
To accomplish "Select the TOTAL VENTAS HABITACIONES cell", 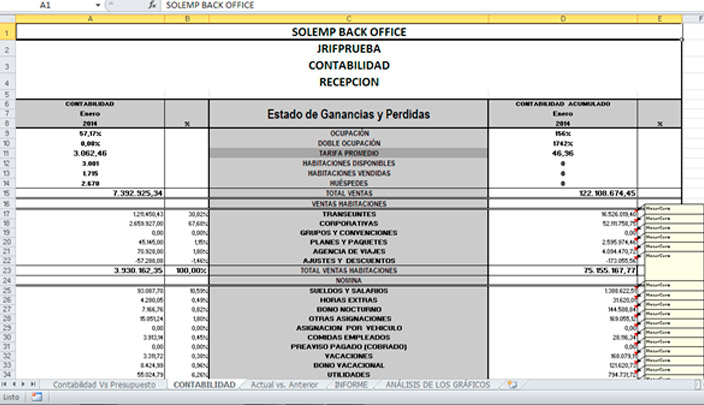I will 348,270.
